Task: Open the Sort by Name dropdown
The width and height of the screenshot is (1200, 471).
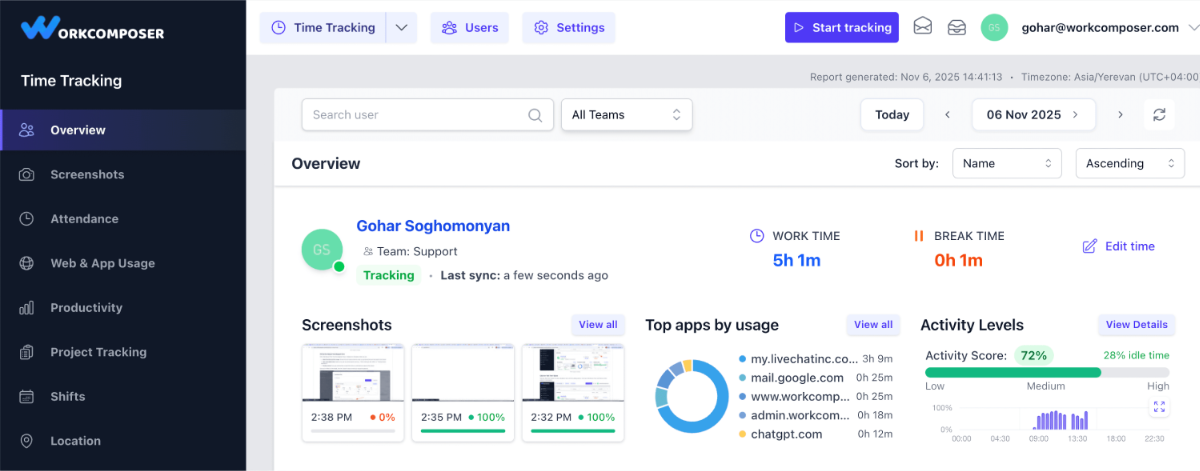Action: coord(1007,163)
